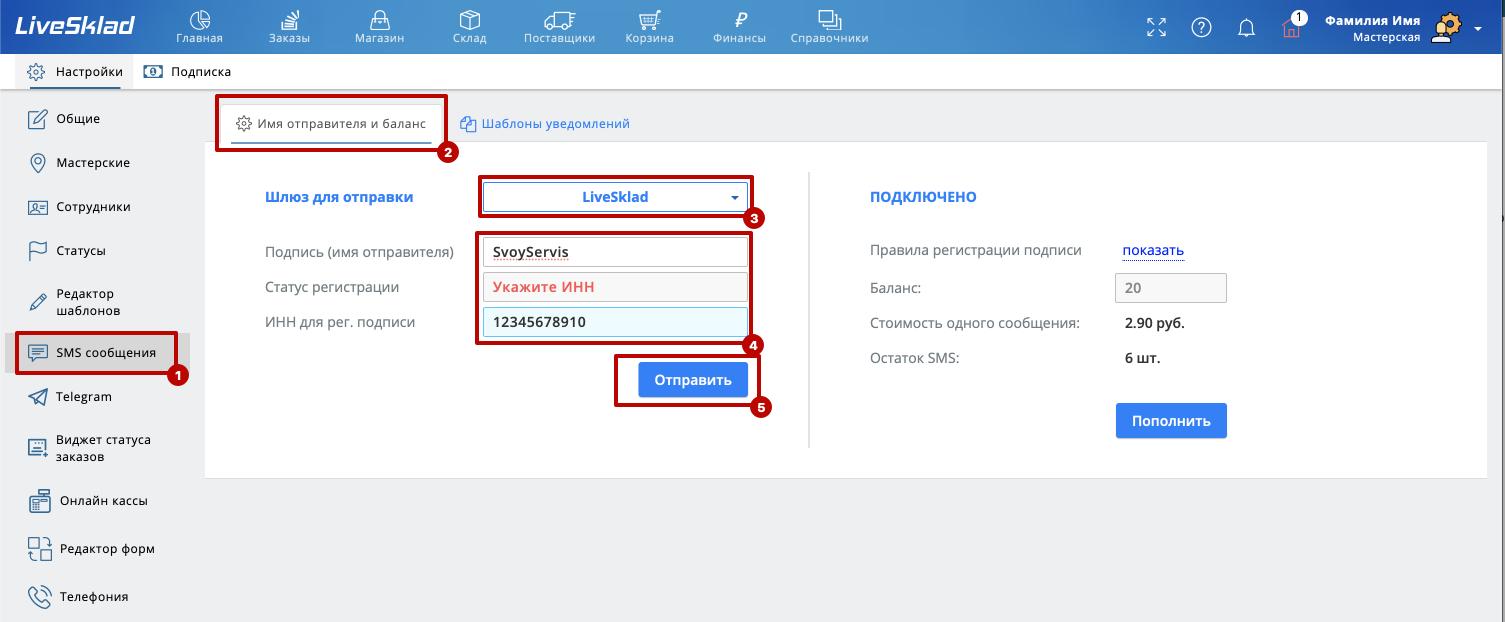Screen dimensions: 1505x622
Task: Open Редактор шаблонов in sidebar
Action: click(74, 302)
